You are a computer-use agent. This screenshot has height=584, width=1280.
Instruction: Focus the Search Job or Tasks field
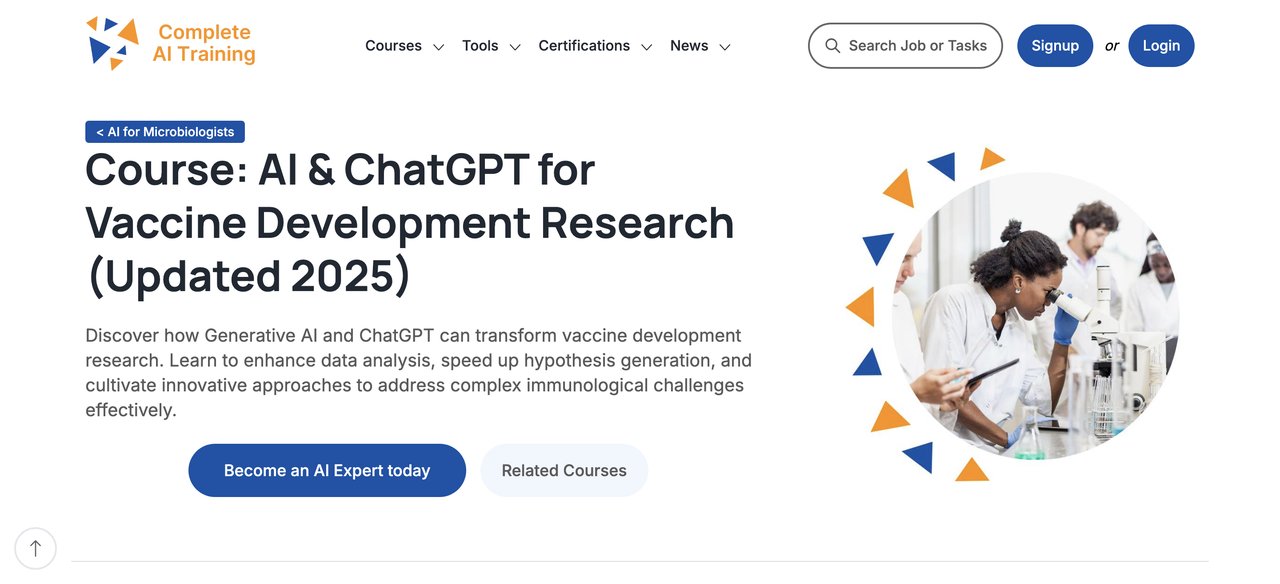click(905, 46)
